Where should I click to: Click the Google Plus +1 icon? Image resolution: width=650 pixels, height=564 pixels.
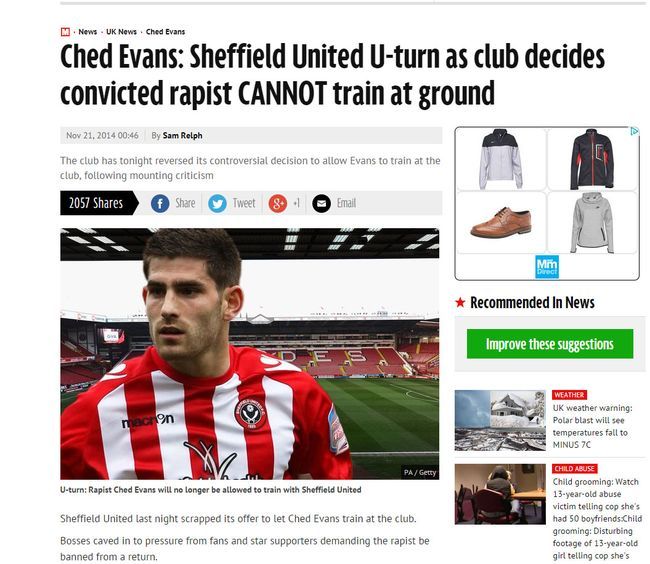point(278,203)
